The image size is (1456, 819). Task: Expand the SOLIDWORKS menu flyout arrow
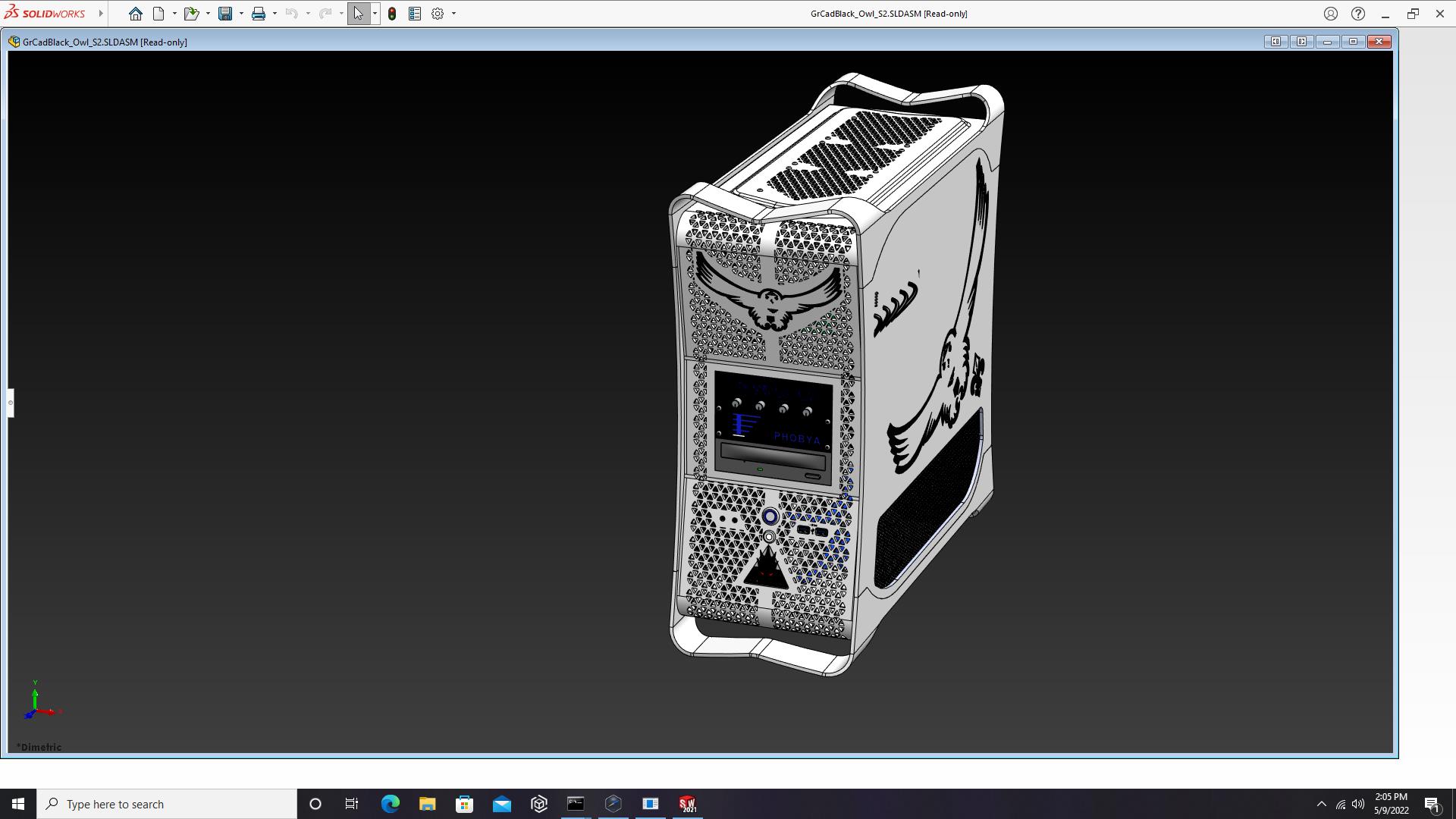(100, 14)
